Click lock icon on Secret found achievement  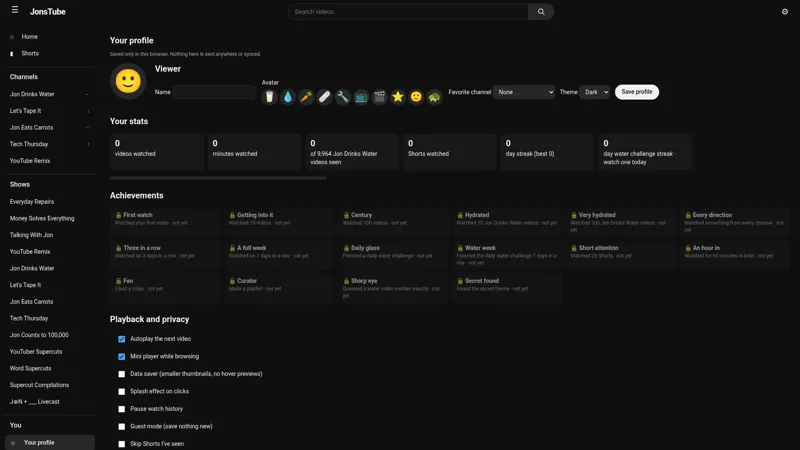click(x=460, y=281)
